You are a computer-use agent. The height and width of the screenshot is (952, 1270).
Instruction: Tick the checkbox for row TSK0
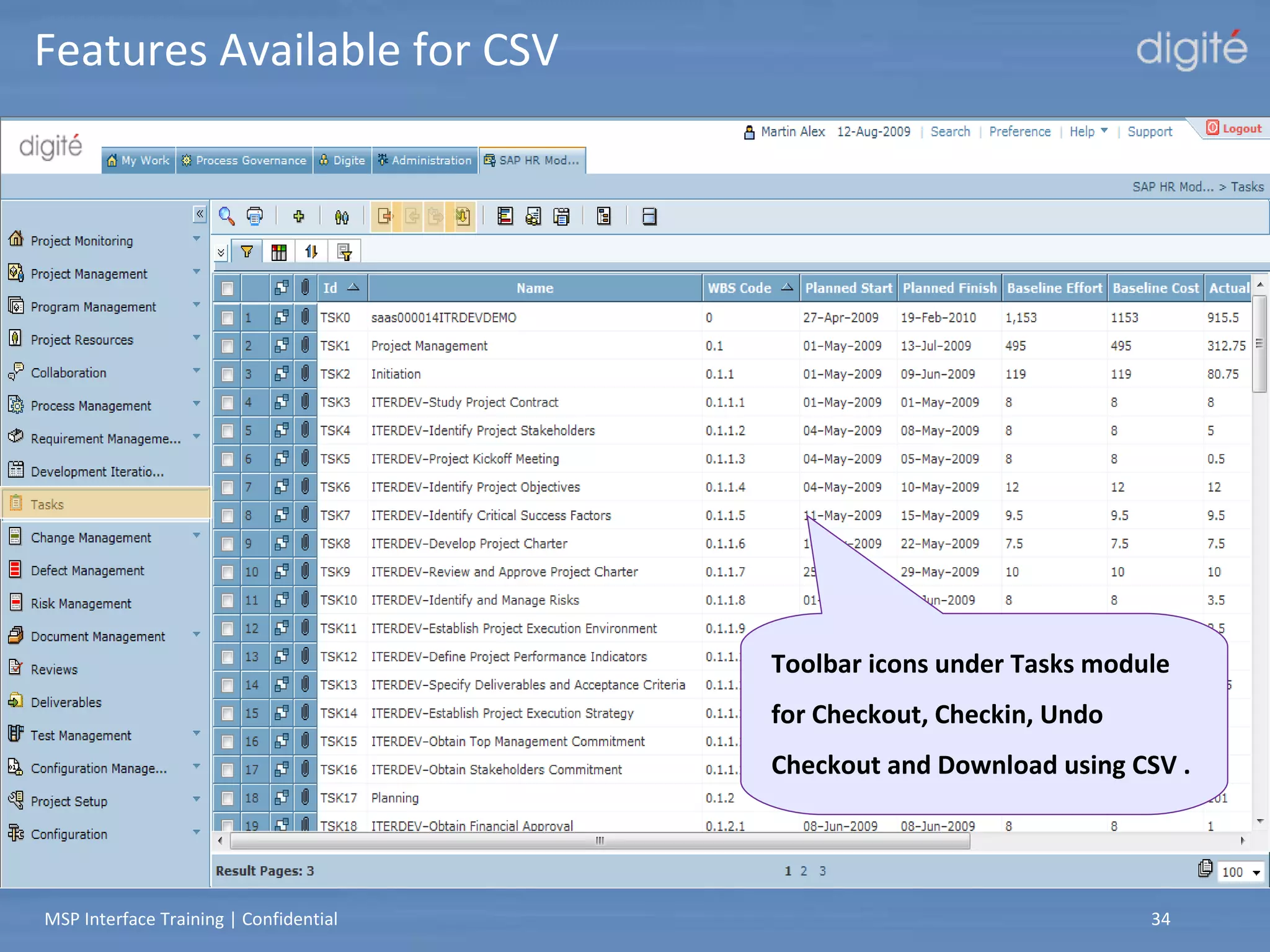coord(228,318)
